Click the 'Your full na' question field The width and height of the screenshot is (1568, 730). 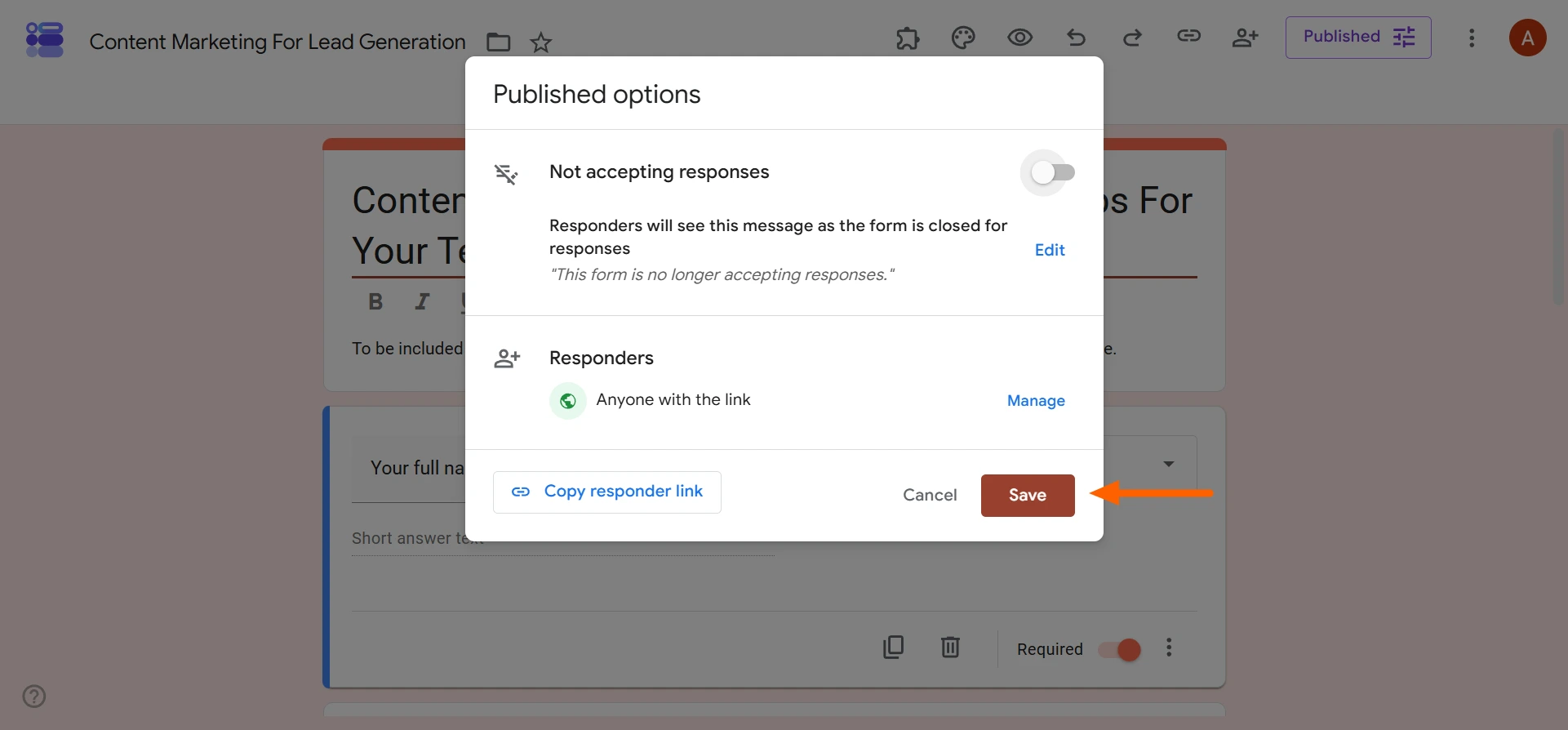[x=409, y=468]
